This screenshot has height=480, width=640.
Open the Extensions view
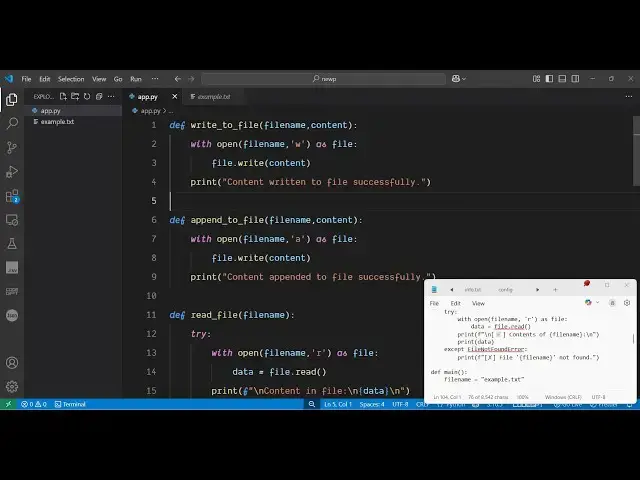click(x=12, y=196)
